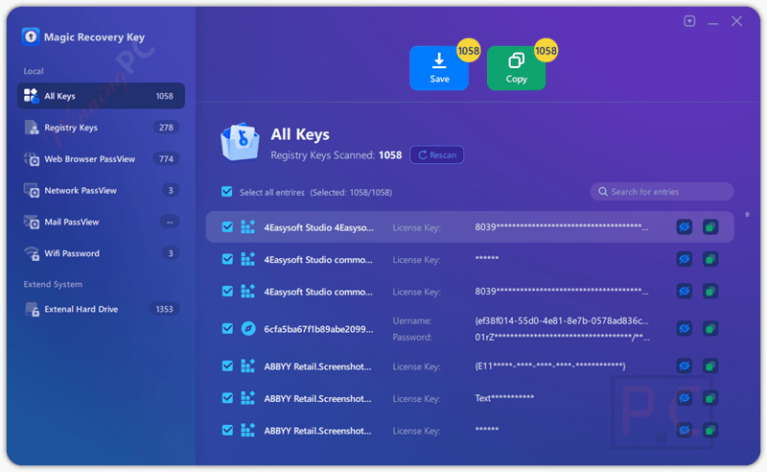Open Wifi Password section
The height and width of the screenshot is (472, 767).
pyautogui.click(x=101, y=253)
